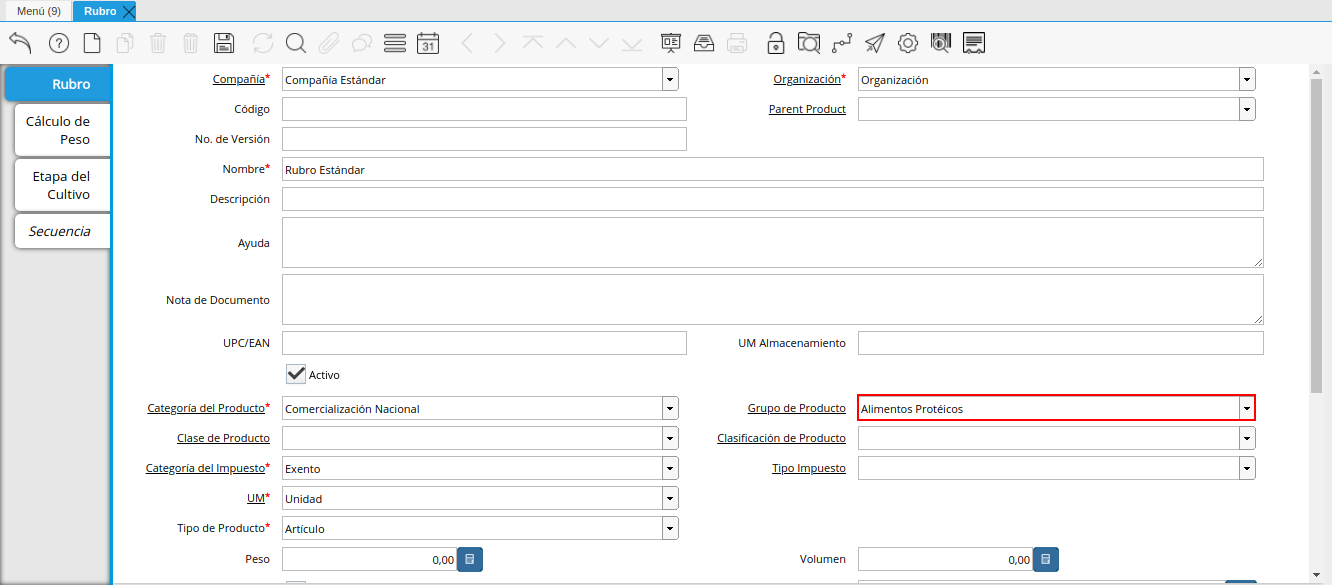1332x585 pixels.
Task: Open zoom across folder magnifier icon
Action: [x=809, y=43]
